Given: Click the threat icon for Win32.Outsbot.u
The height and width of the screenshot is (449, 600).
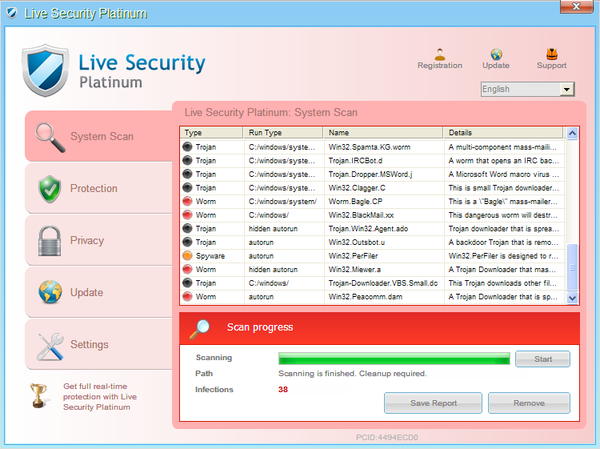Looking at the screenshot, I should [187, 242].
